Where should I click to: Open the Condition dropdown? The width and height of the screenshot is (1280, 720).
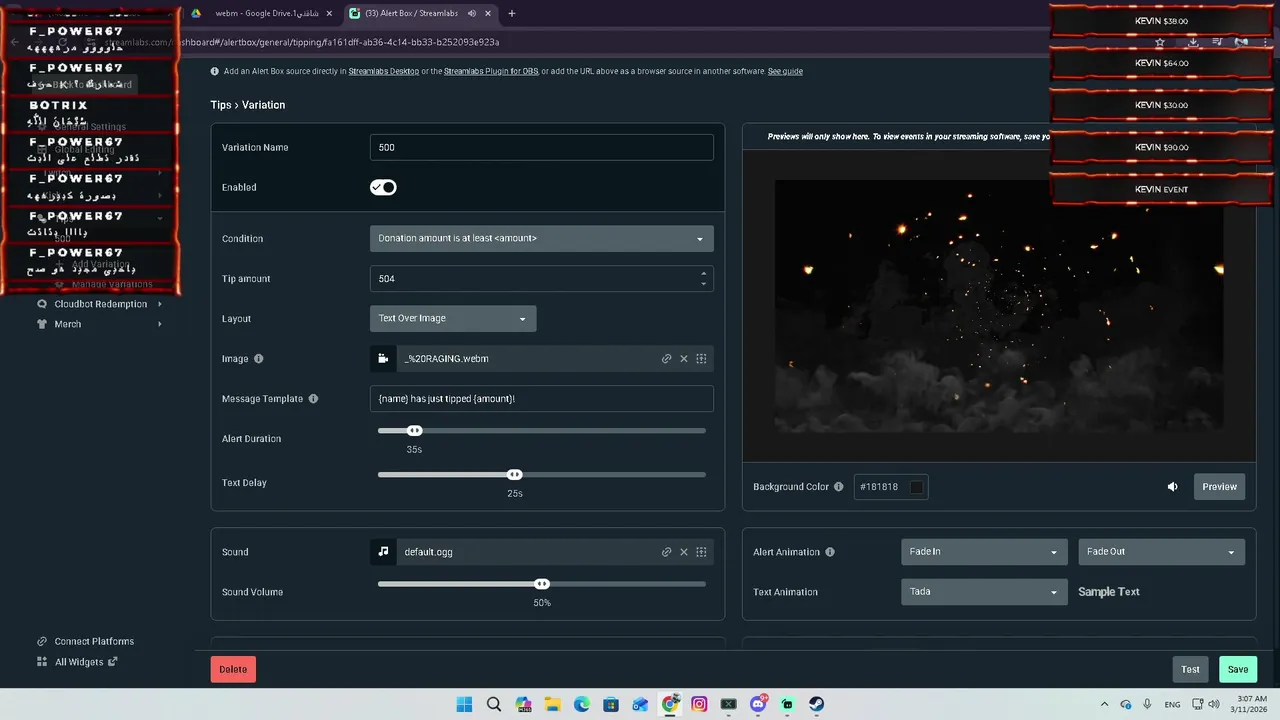point(541,238)
